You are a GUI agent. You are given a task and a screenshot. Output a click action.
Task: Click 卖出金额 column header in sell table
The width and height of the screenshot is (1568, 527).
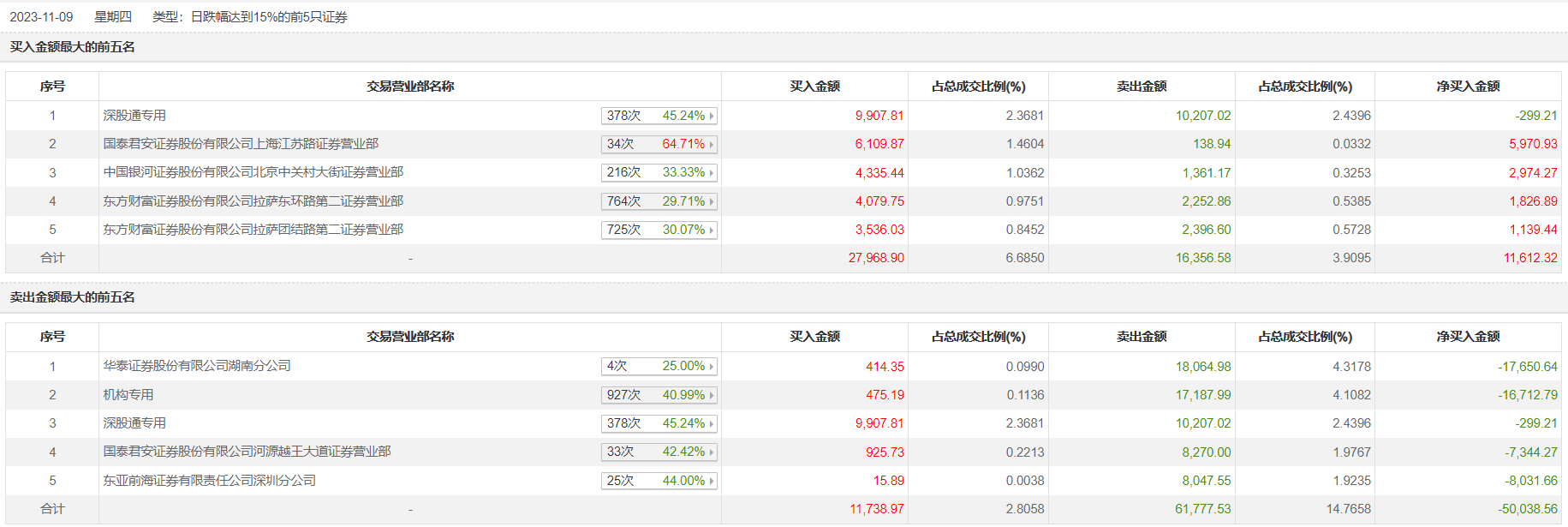1141,337
